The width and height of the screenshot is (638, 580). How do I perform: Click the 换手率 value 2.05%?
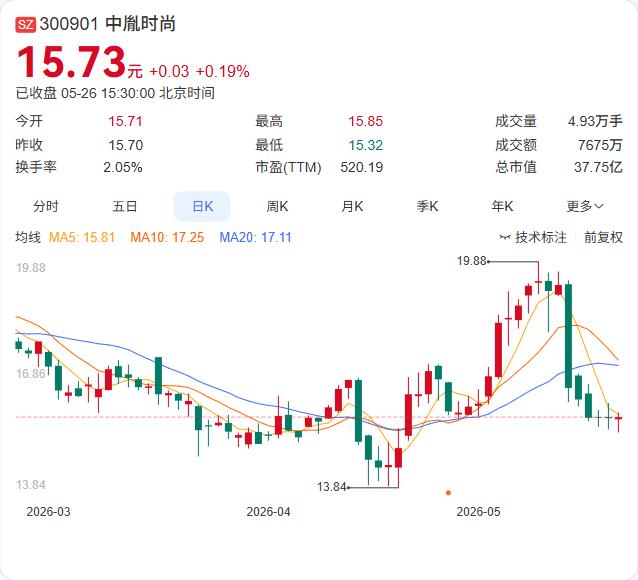click(x=122, y=167)
